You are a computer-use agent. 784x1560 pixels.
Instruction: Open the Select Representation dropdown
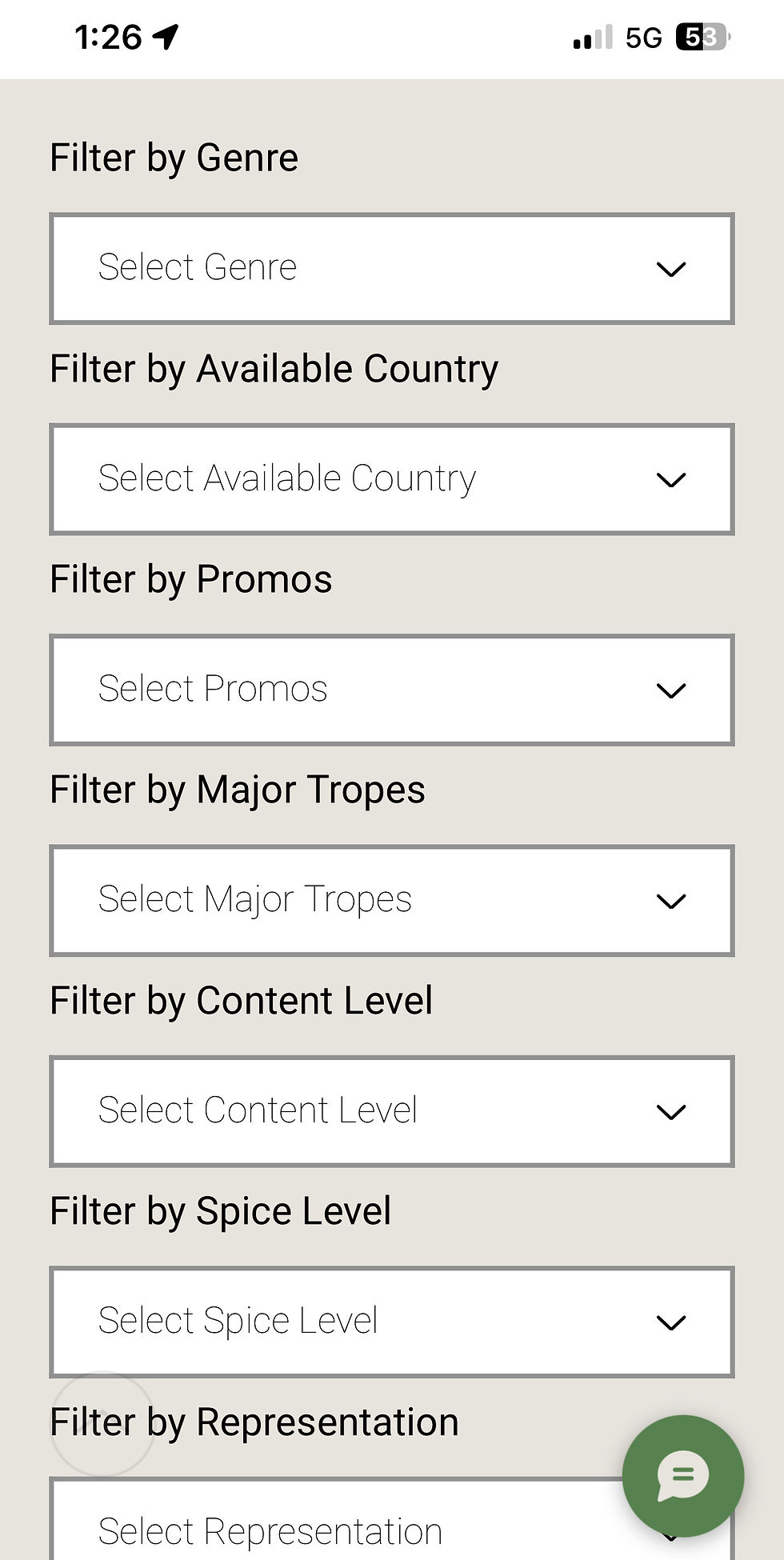click(x=392, y=1520)
